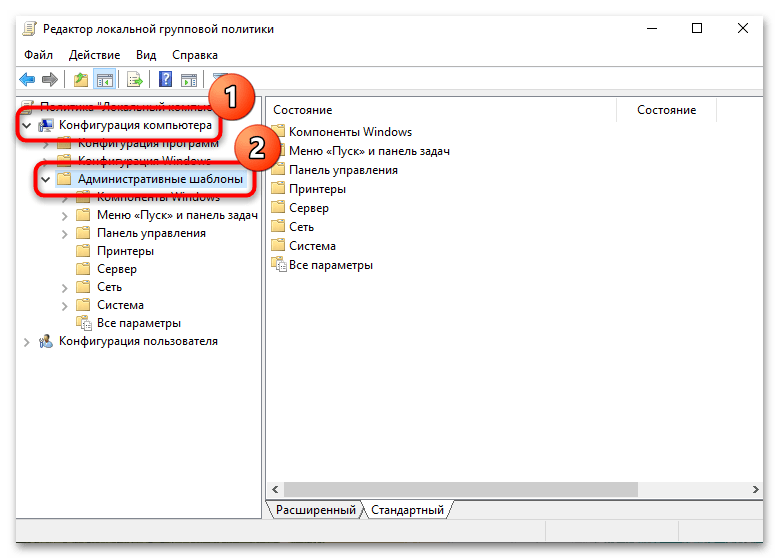Open the Вид menu
This screenshot has width=779, height=559.
point(146,55)
